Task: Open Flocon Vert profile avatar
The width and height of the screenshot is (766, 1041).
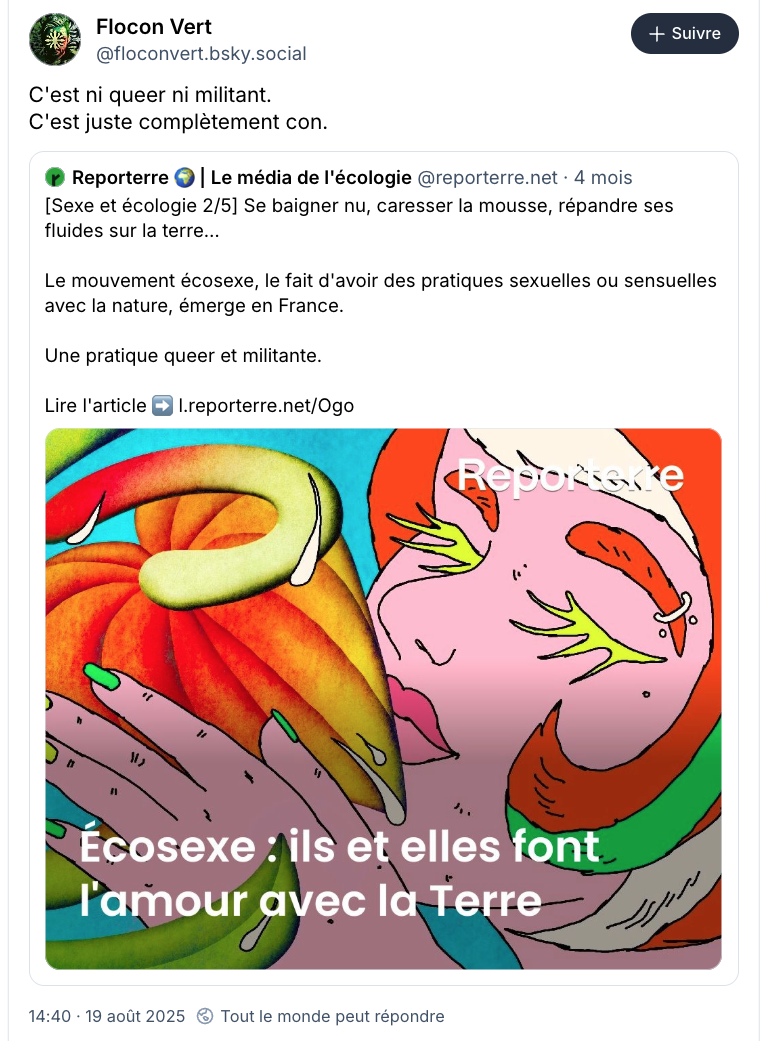Action: tap(55, 39)
